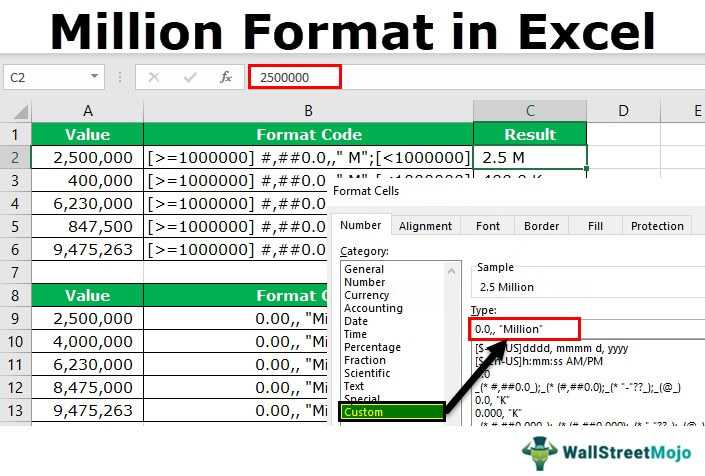Switch to the Alignment tab
This screenshot has width=705, height=476.
pyautogui.click(x=425, y=226)
